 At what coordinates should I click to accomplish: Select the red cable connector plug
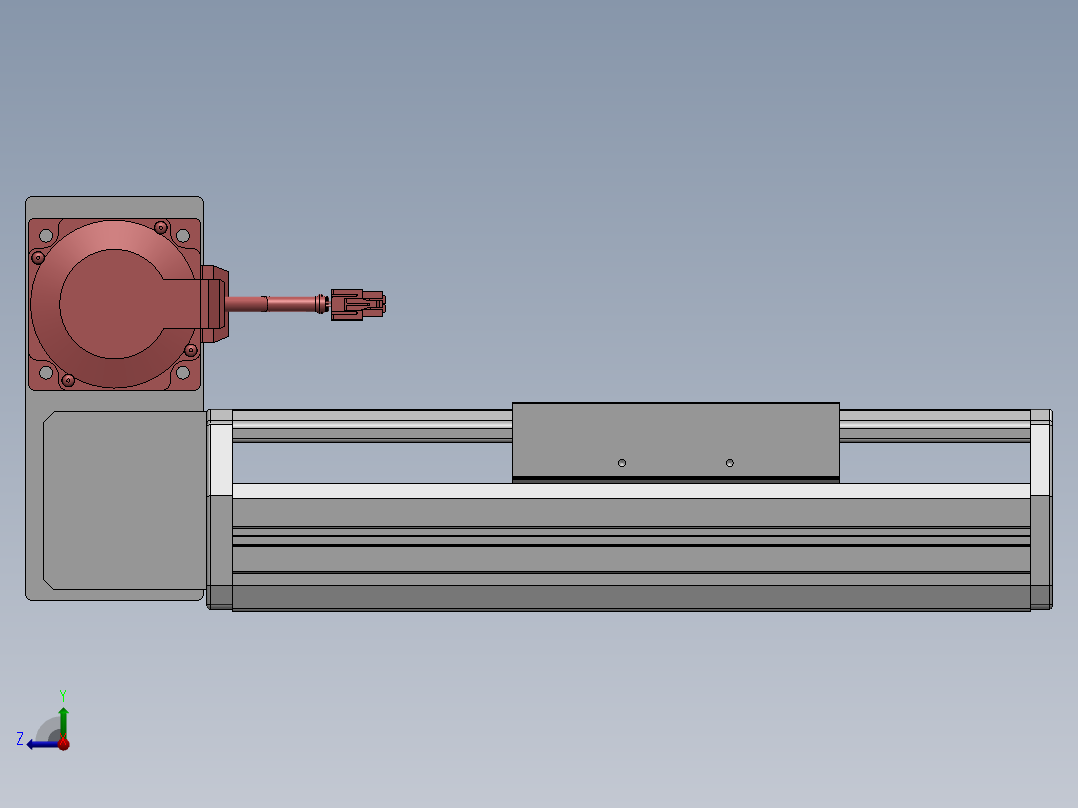tap(358, 305)
